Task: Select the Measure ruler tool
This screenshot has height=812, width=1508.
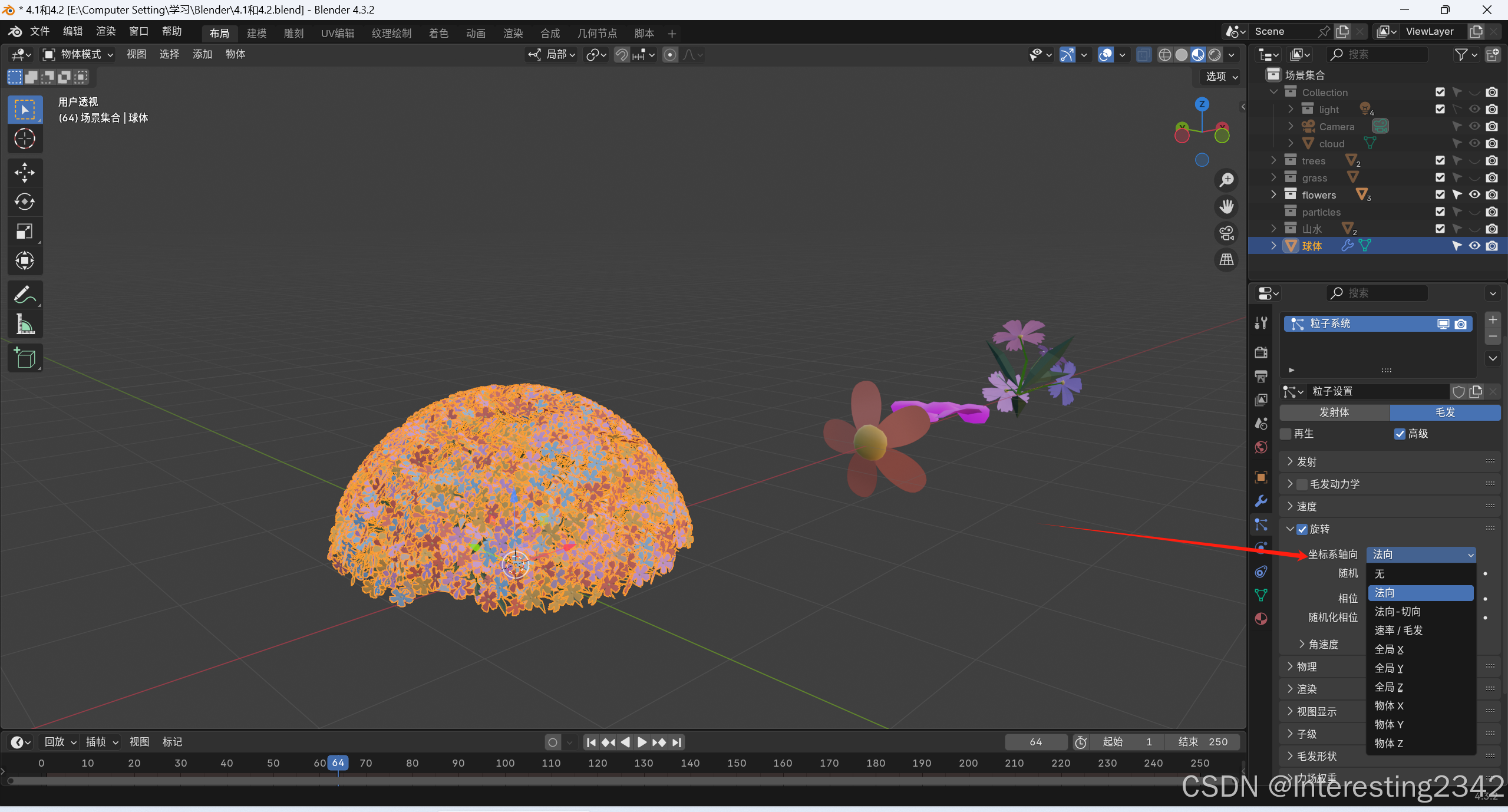Action: (x=24, y=324)
